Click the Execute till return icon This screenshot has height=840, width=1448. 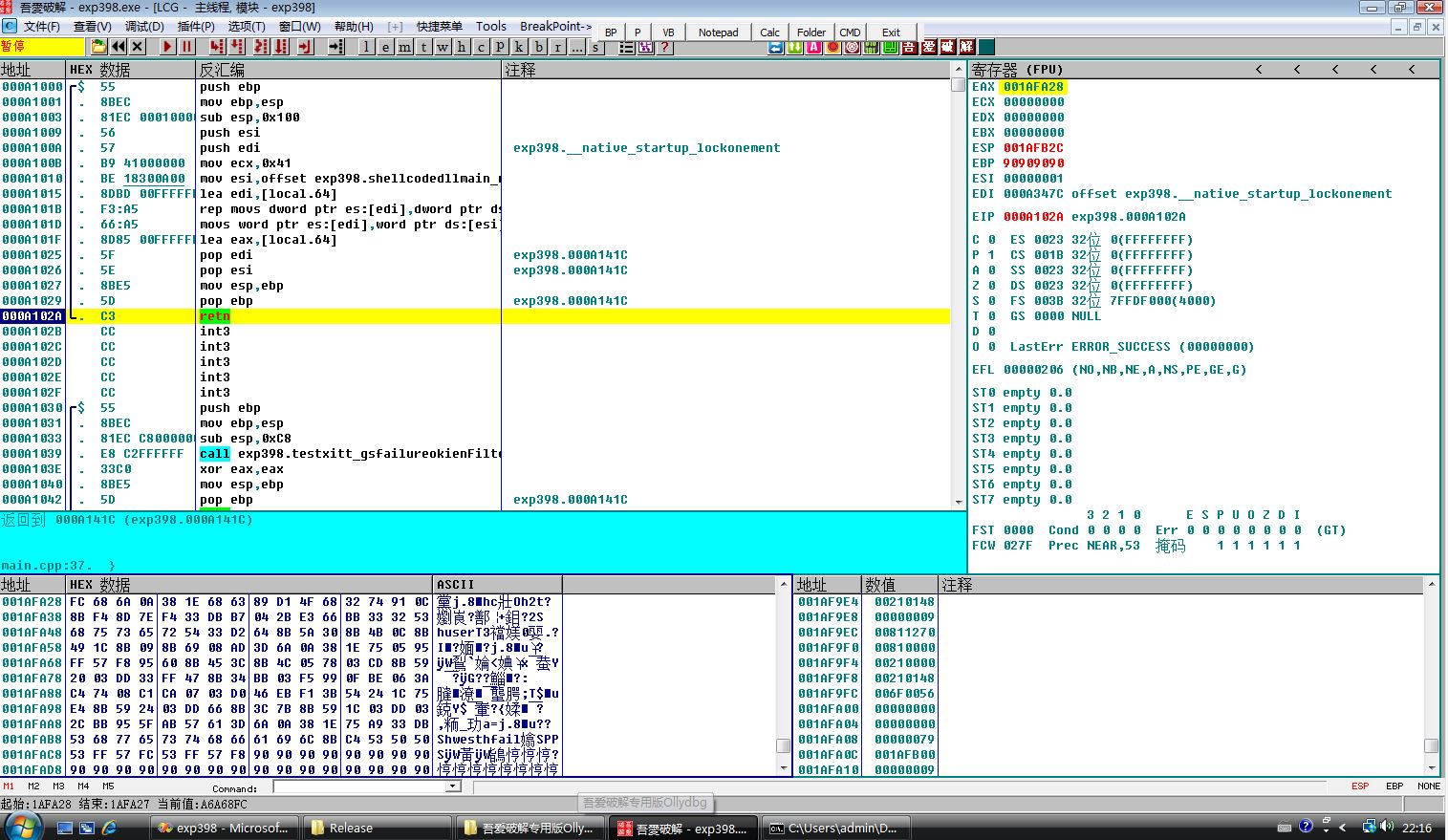305,46
